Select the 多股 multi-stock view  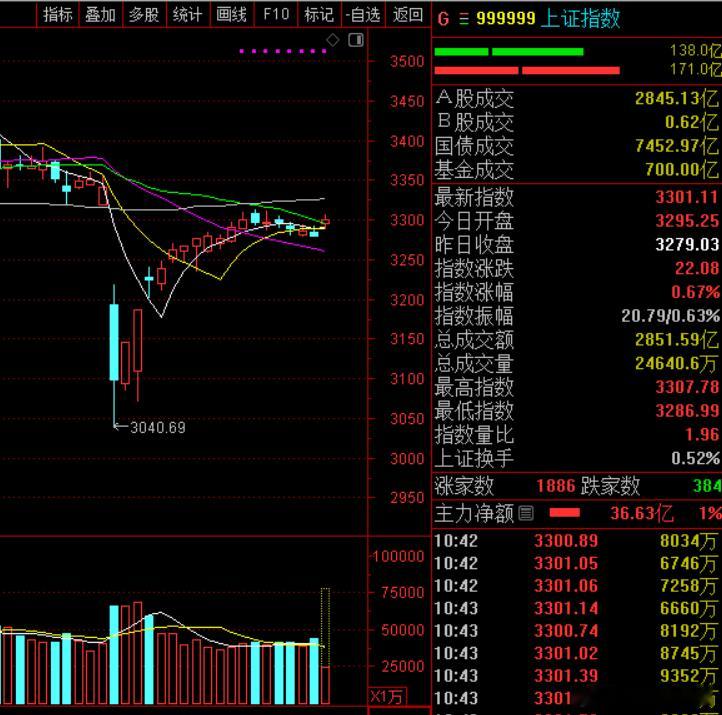coord(144,15)
